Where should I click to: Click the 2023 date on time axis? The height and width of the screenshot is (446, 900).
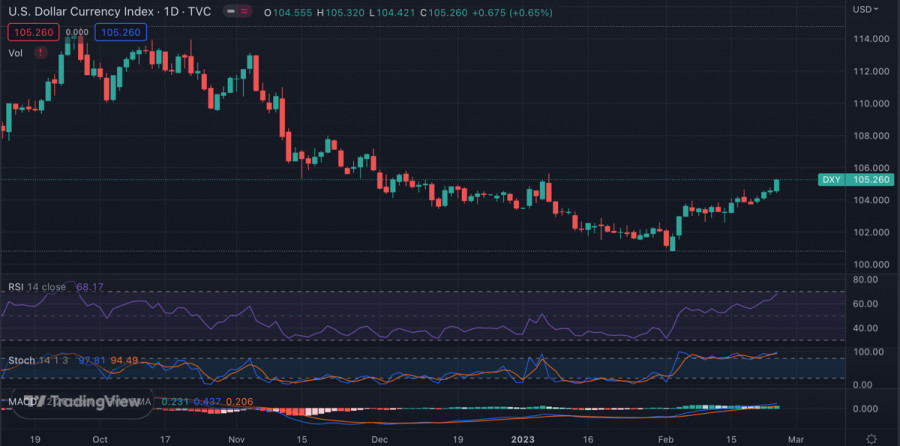[525, 438]
